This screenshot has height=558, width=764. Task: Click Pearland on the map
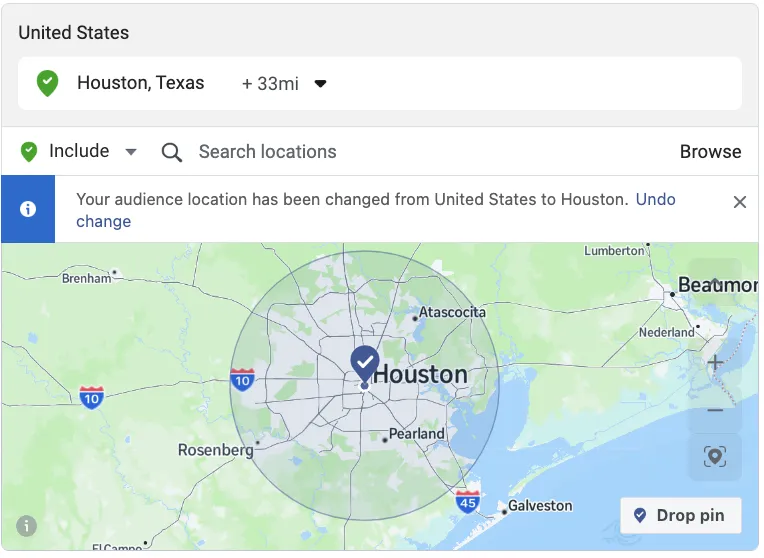pyautogui.click(x=417, y=434)
